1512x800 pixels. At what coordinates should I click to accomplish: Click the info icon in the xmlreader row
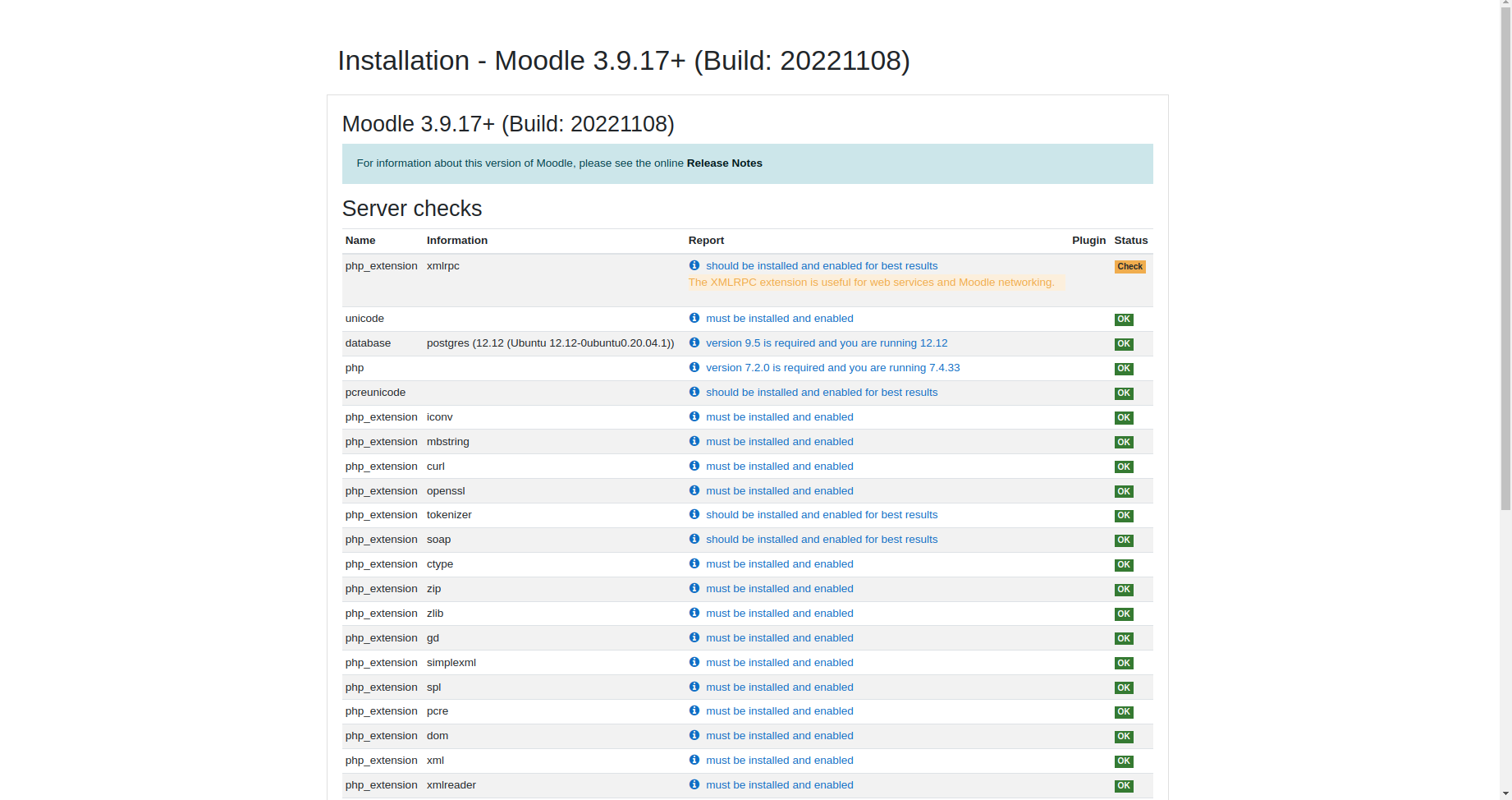pyautogui.click(x=694, y=784)
